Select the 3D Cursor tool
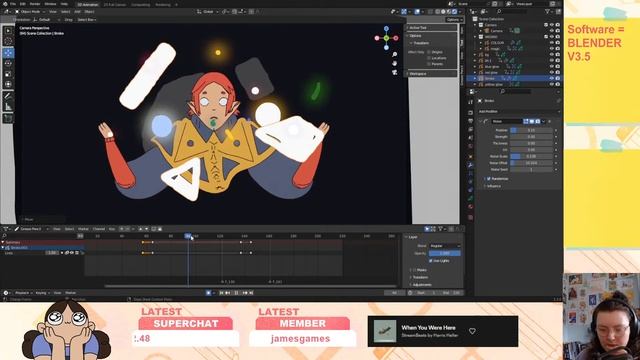The image size is (640, 360). (x=8, y=41)
